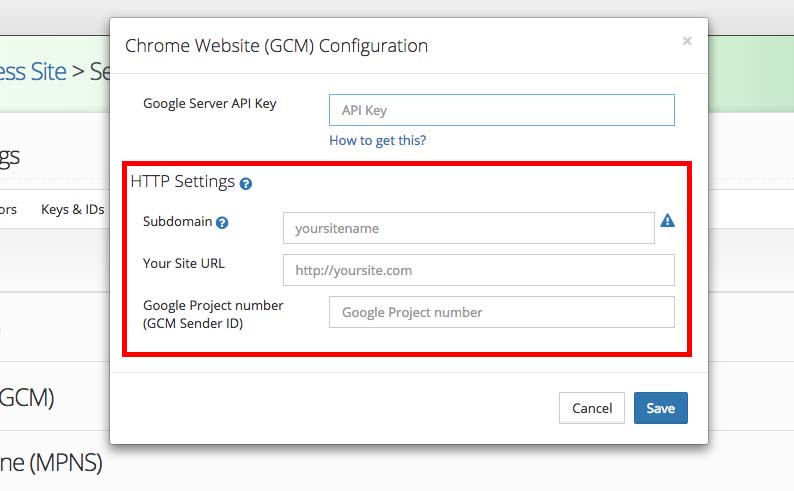Viewport: 794px width, 491px height.
Task: Click the "Google Project number (GCM Sender ID)" label
Action: pyautogui.click(x=213, y=313)
